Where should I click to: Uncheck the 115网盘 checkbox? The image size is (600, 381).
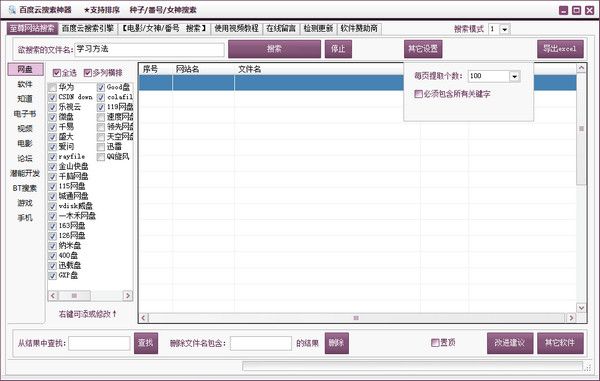coord(53,187)
